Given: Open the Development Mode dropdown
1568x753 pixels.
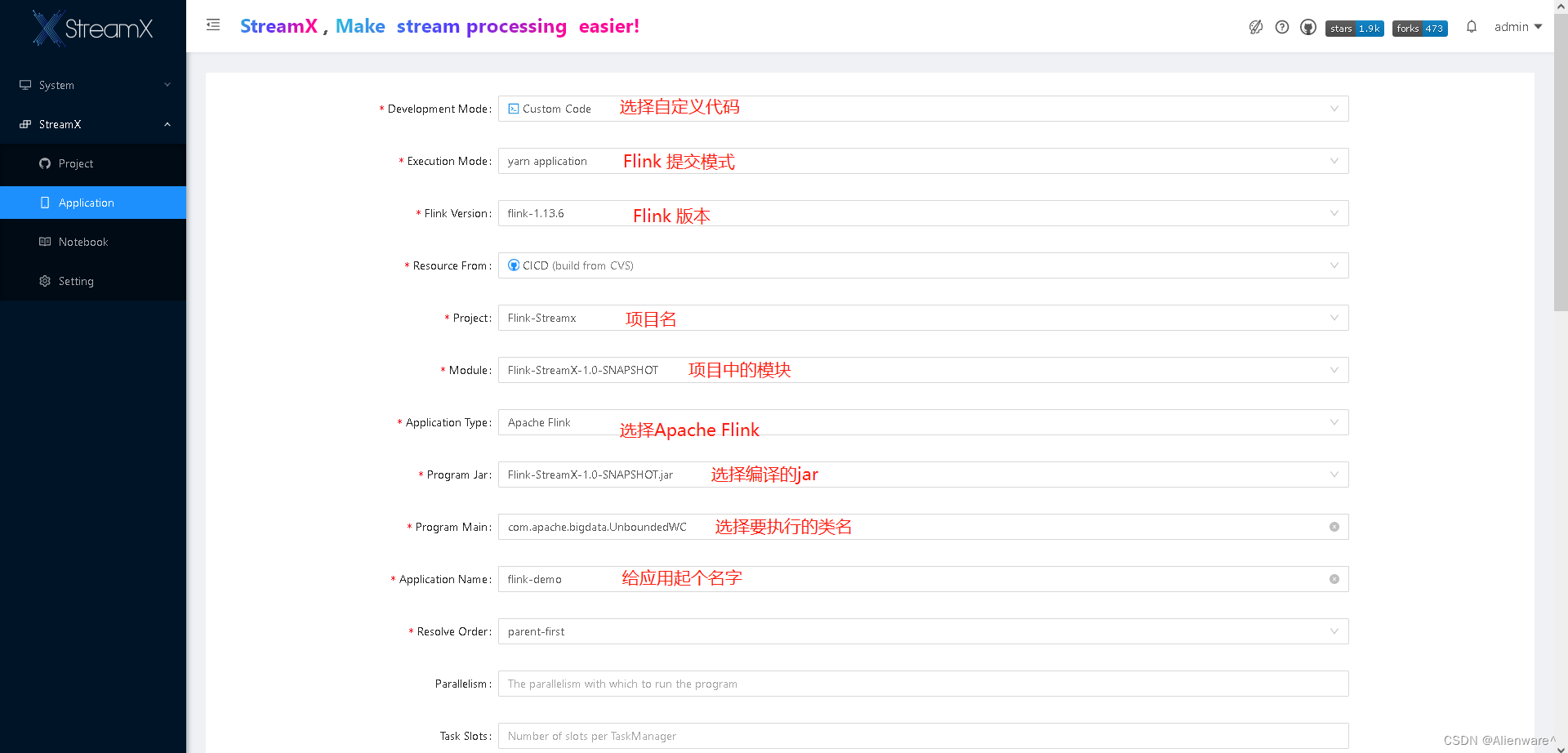Looking at the screenshot, I should [x=923, y=109].
